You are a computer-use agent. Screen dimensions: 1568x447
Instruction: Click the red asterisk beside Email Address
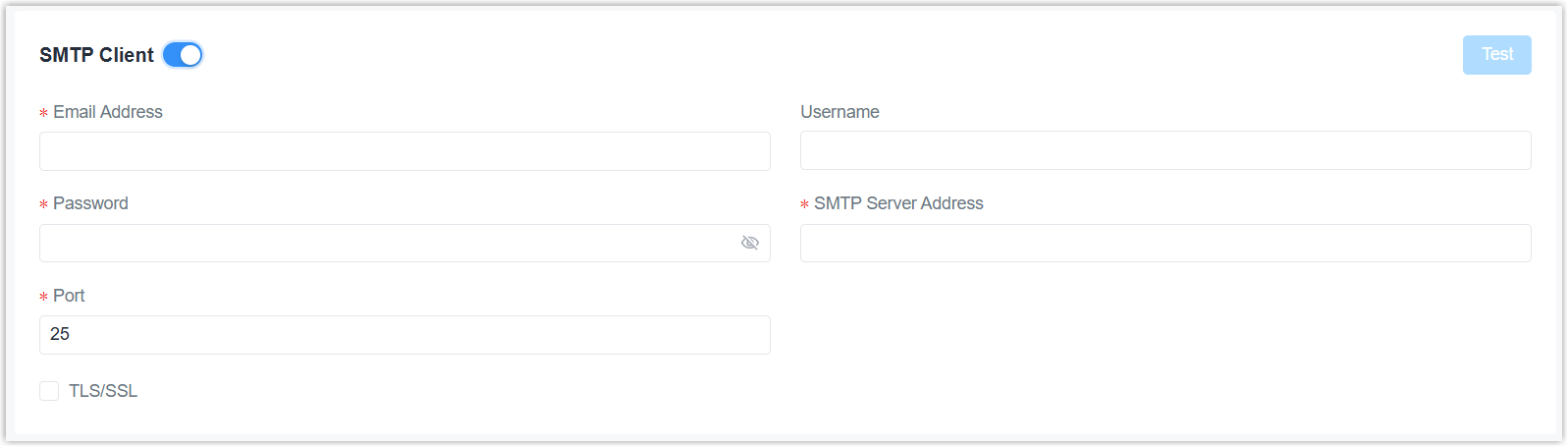[43, 114]
